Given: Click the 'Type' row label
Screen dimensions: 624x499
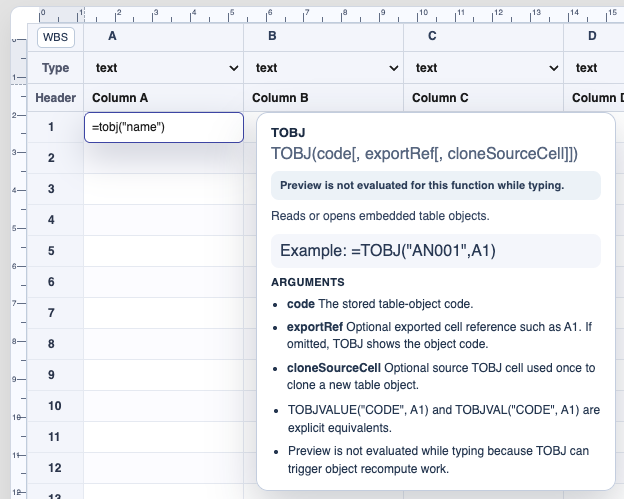Looking at the screenshot, I should coord(55,68).
